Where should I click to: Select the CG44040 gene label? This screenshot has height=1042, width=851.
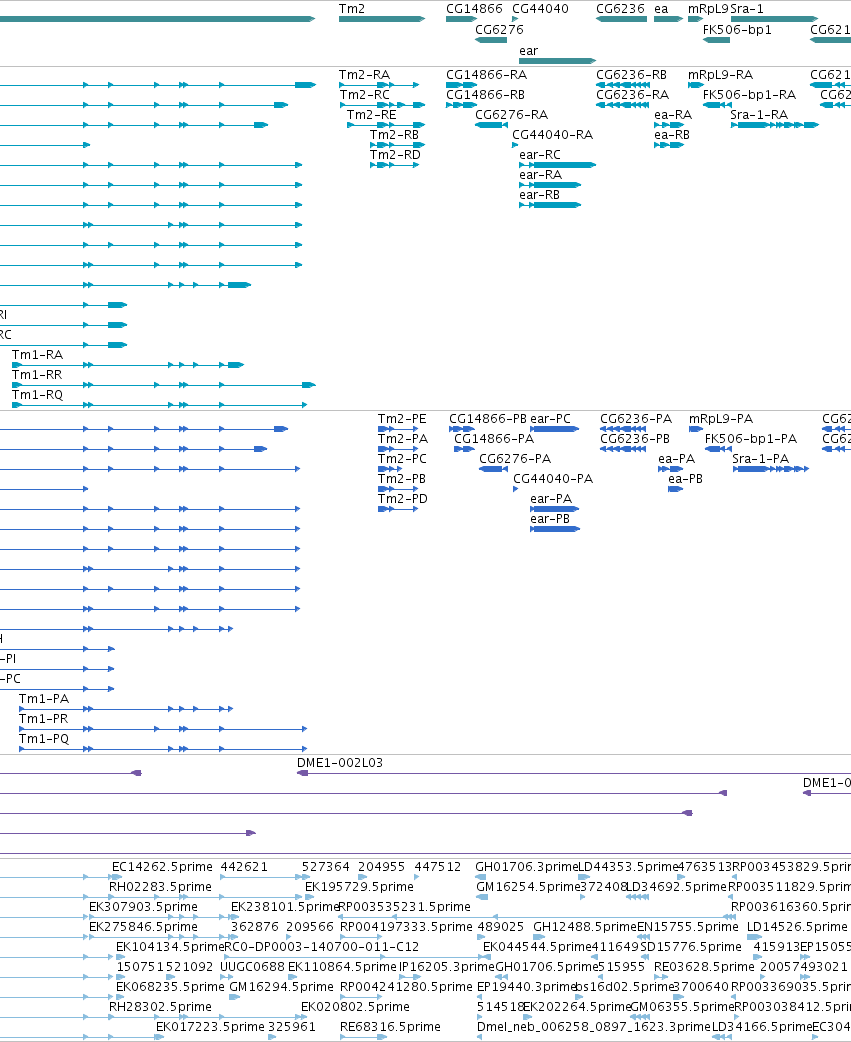pos(540,9)
